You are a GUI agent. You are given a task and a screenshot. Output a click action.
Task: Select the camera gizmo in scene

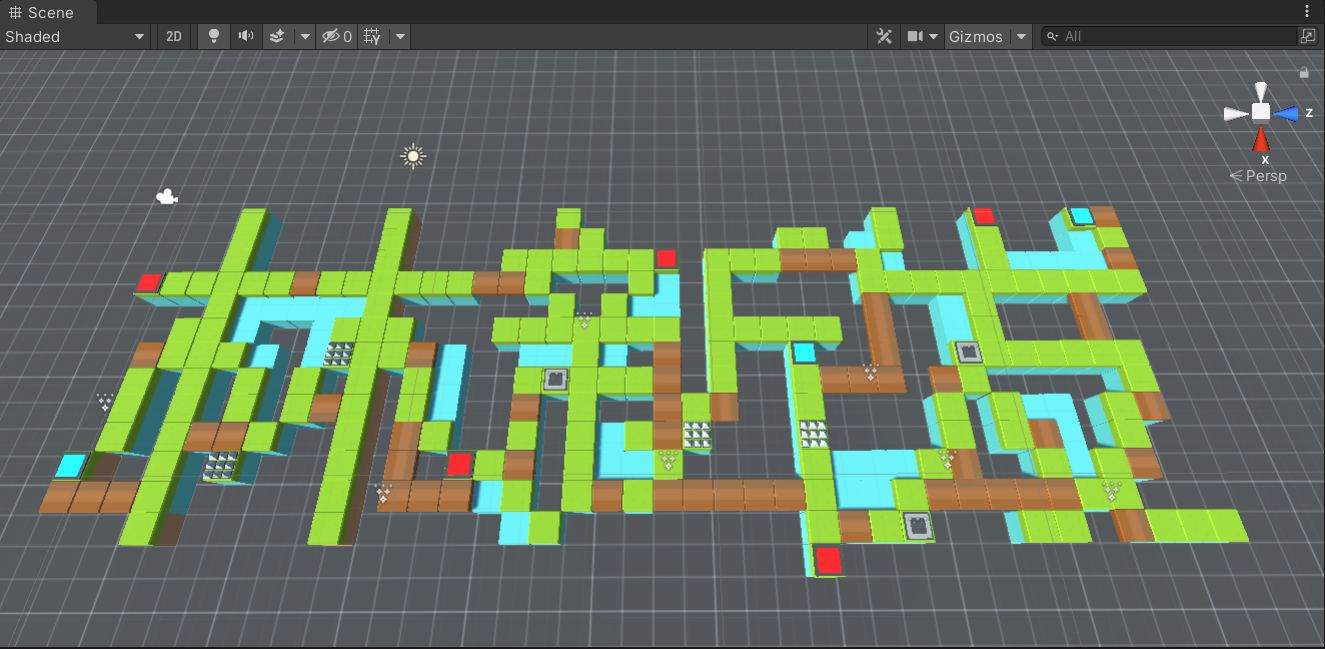[167, 197]
